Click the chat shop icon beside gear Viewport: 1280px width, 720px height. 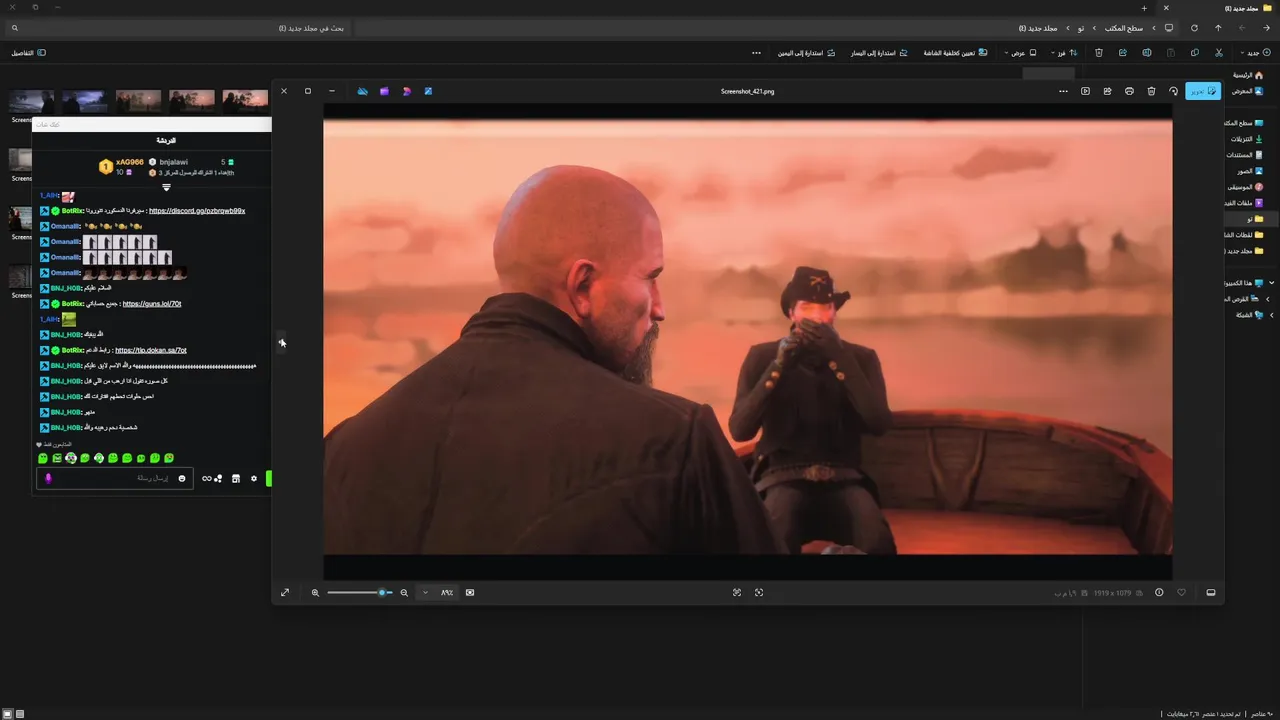pyautogui.click(x=236, y=479)
